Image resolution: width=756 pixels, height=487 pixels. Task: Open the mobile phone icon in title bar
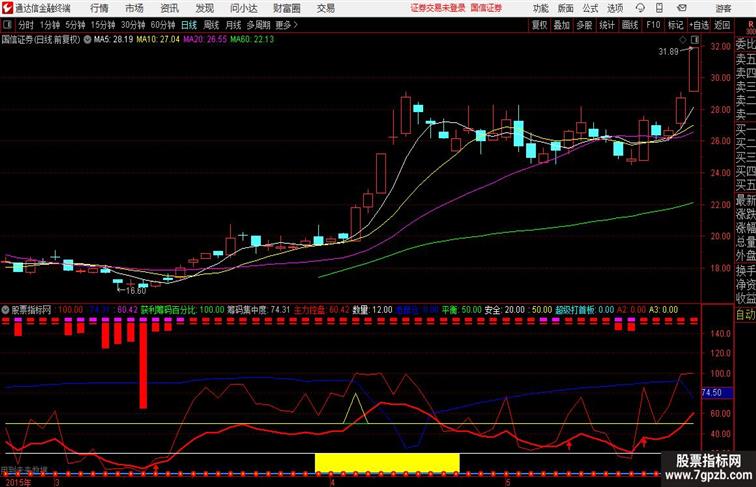point(660,8)
